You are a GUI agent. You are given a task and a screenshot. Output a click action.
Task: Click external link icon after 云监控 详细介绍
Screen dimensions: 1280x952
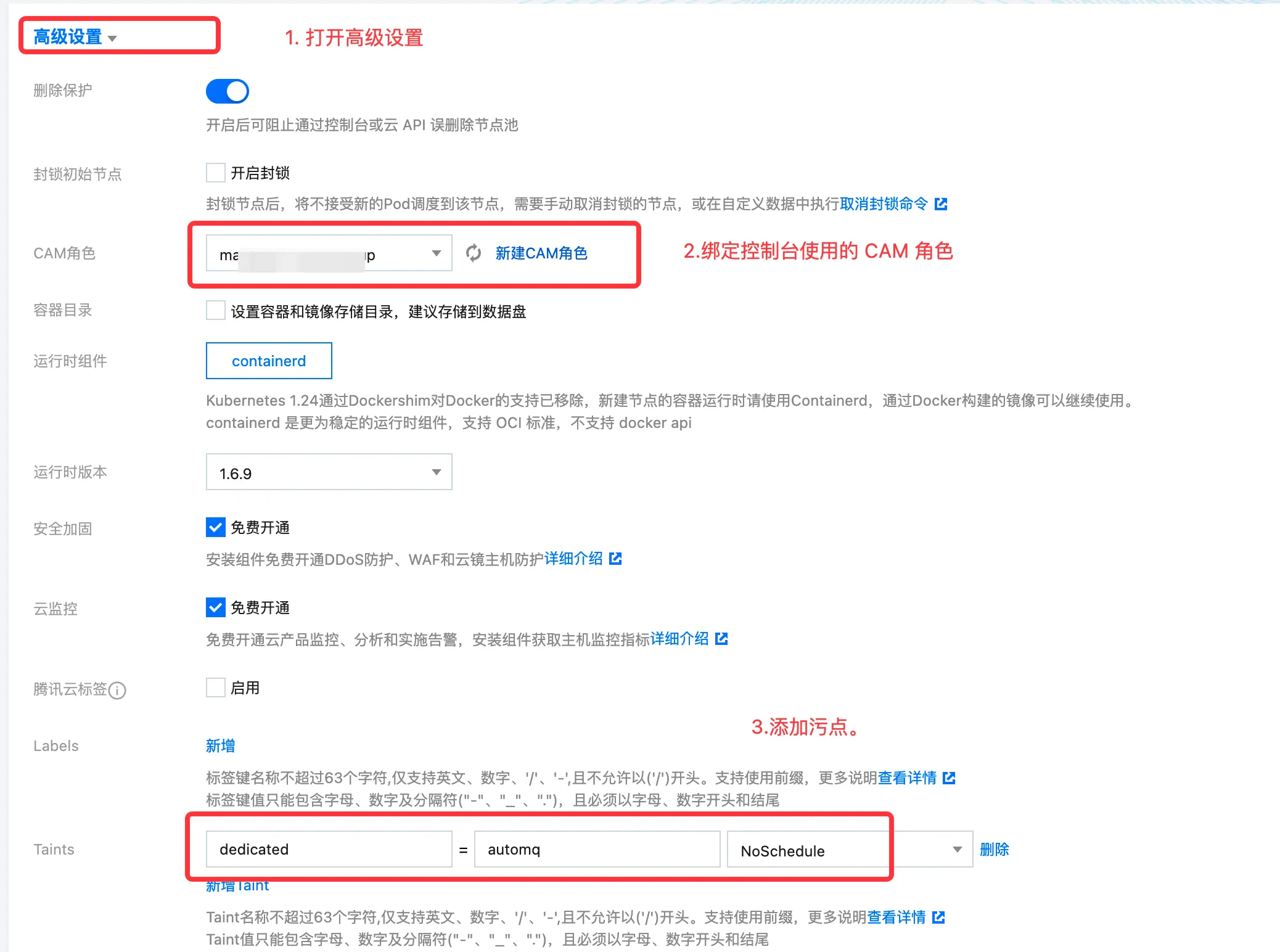pyautogui.click(x=721, y=639)
